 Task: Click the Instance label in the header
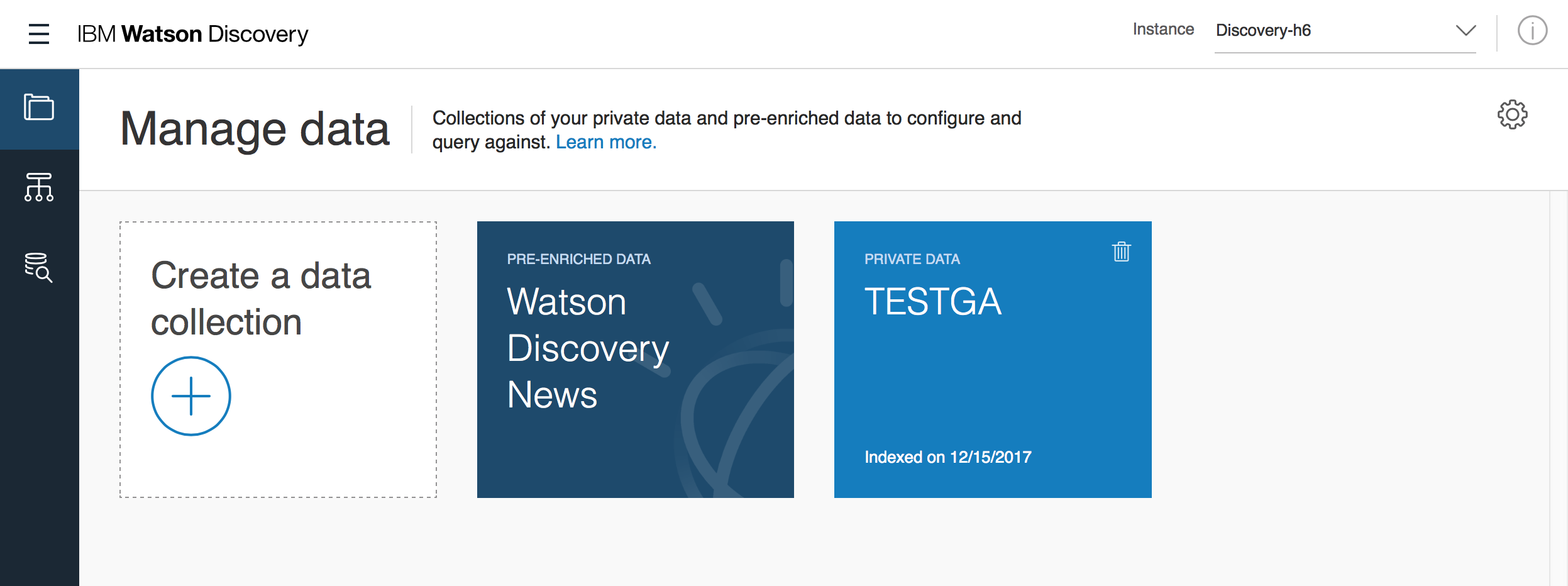1163,28
